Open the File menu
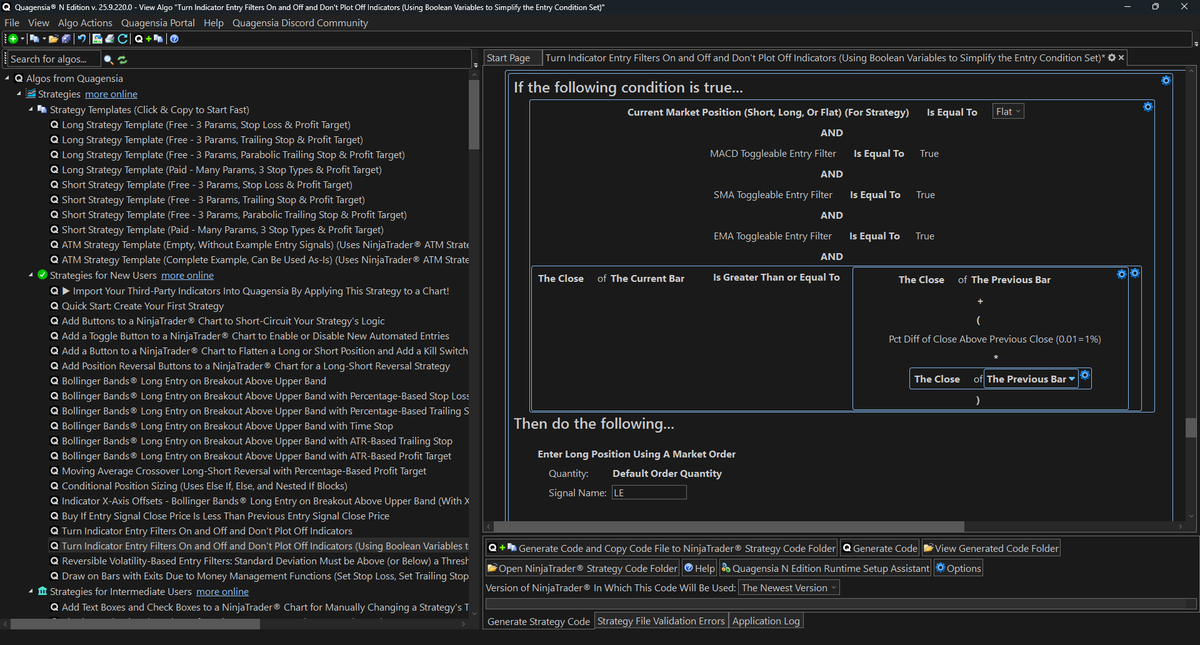The height and width of the screenshot is (645, 1200). (x=13, y=22)
